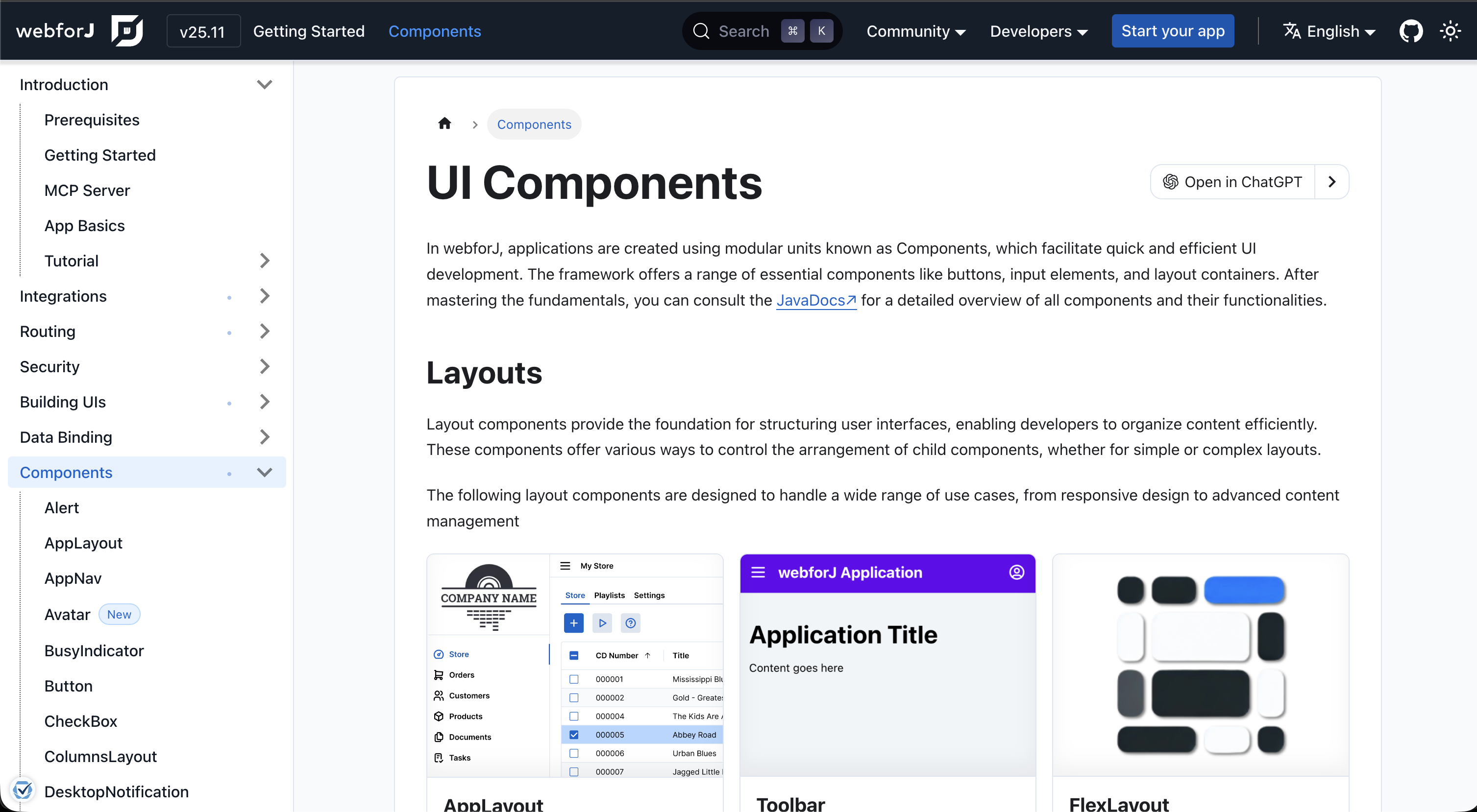Click the play icon in the My Store preview
Screen dimensions: 1477x812
coord(602,623)
